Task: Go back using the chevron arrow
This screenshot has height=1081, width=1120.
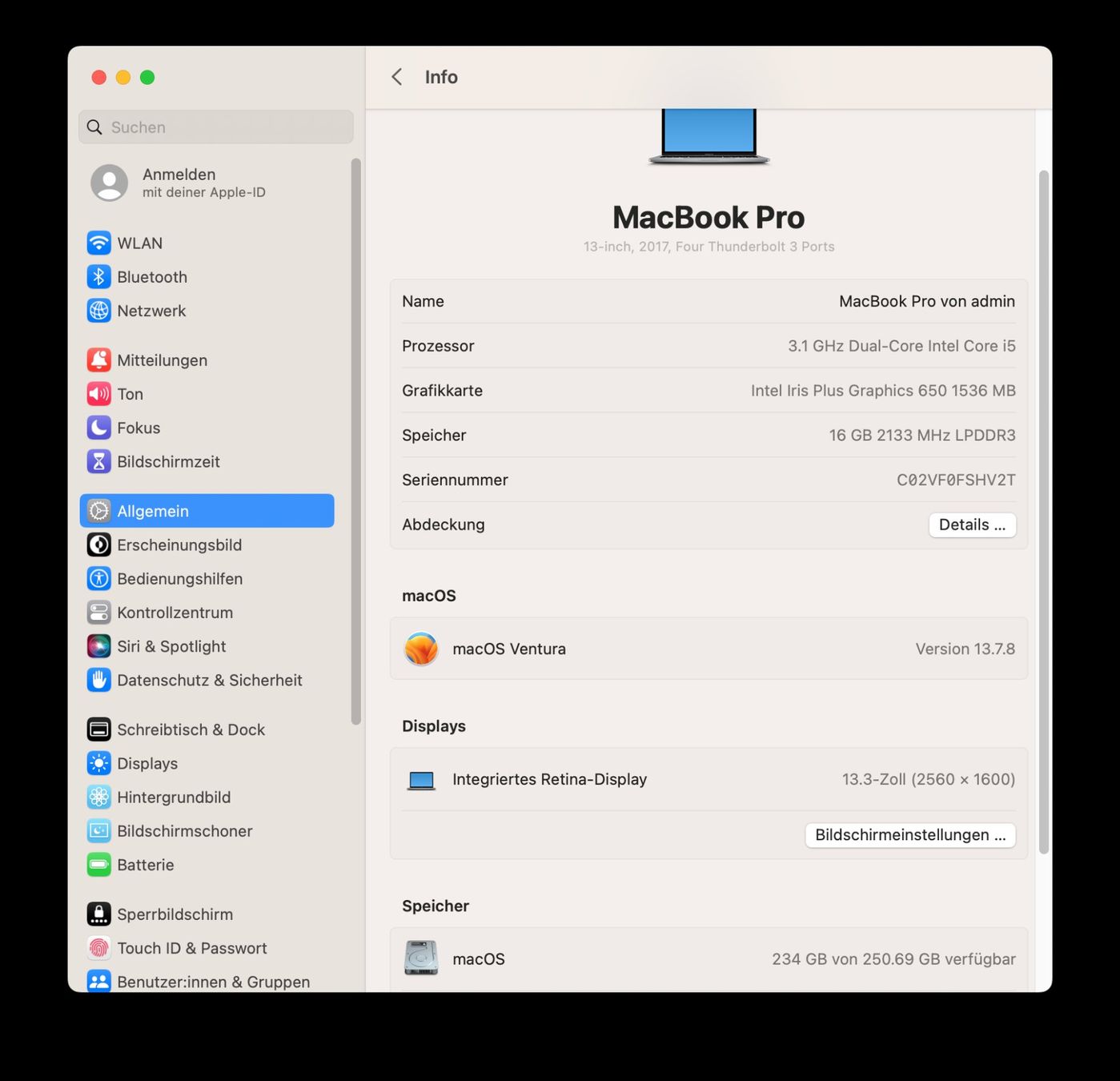Action: pos(396,77)
